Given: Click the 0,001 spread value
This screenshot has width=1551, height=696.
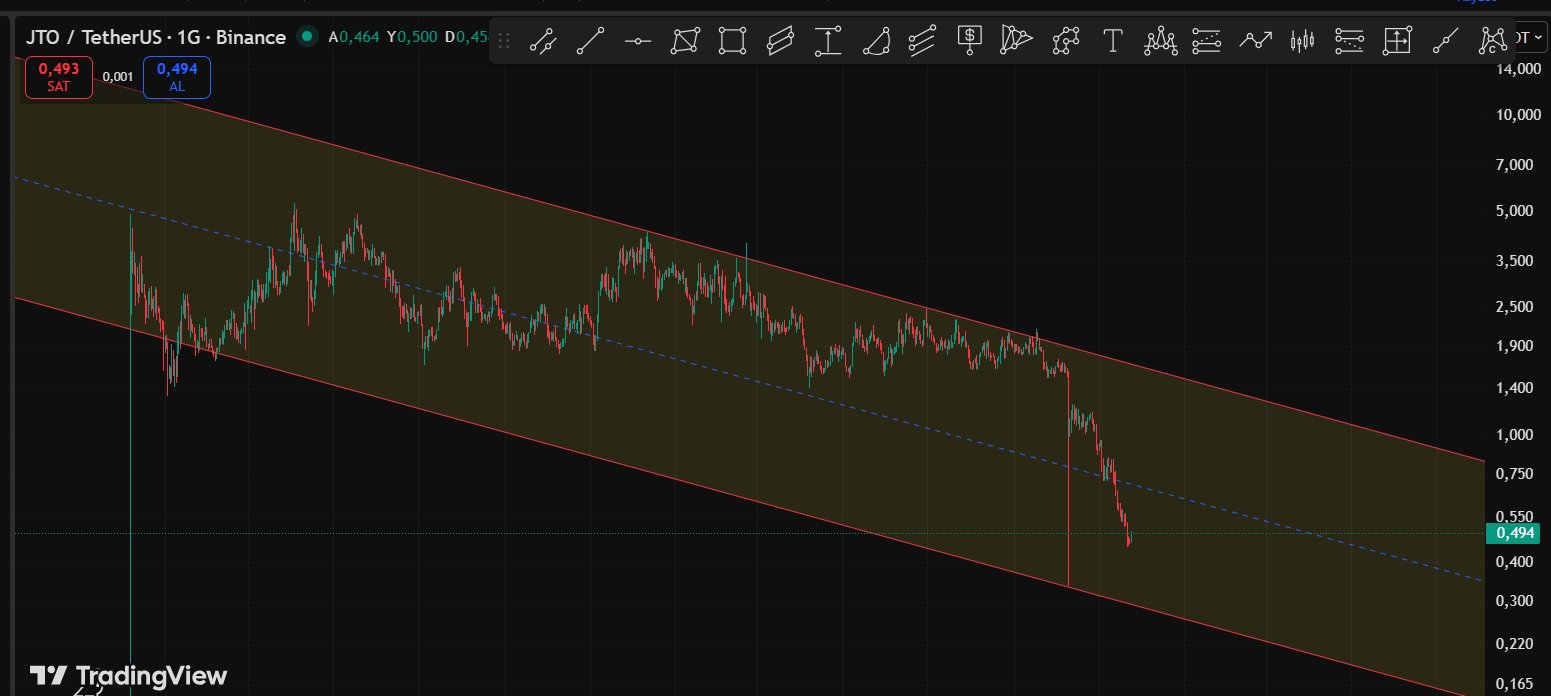Looking at the screenshot, I should pos(118,77).
